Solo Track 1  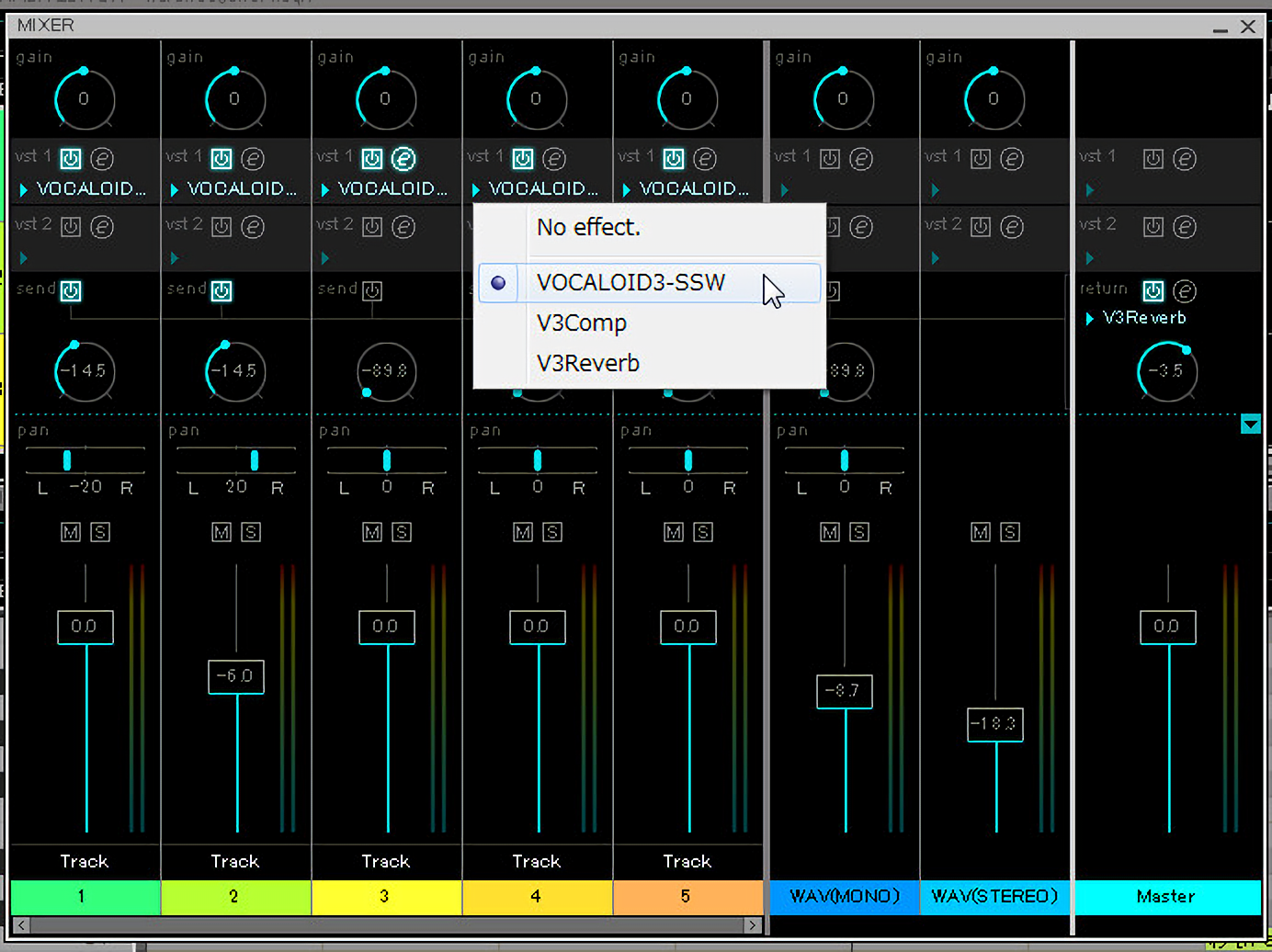pos(100,532)
